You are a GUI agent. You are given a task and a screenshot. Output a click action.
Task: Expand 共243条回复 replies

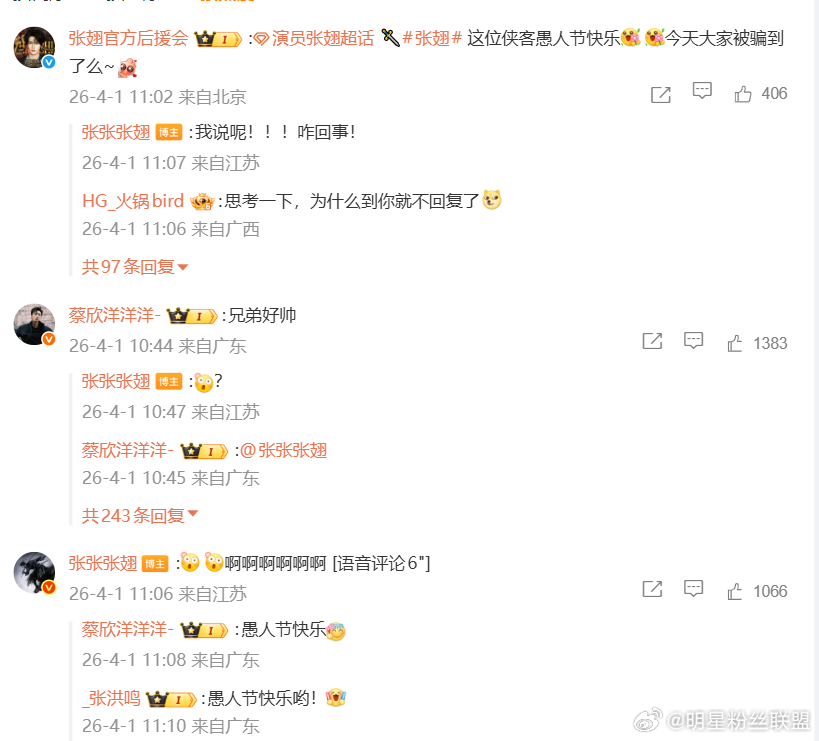[139, 515]
